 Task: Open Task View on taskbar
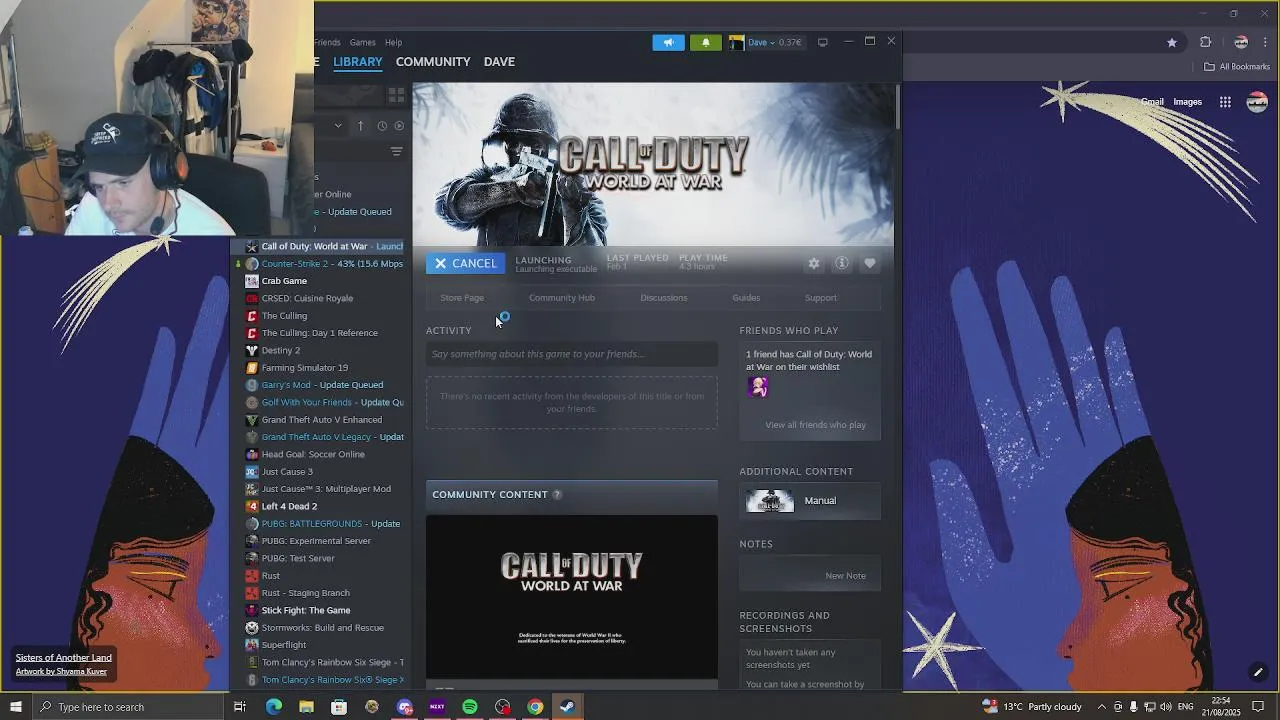coord(240,707)
